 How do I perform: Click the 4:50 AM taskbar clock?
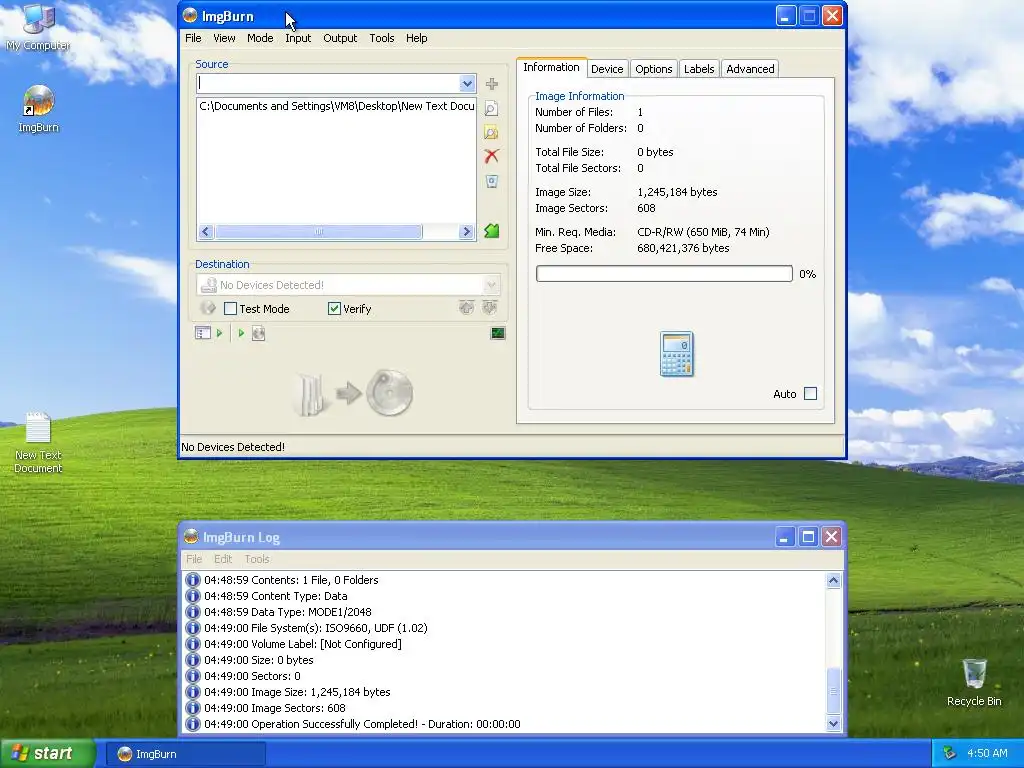click(x=987, y=753)
